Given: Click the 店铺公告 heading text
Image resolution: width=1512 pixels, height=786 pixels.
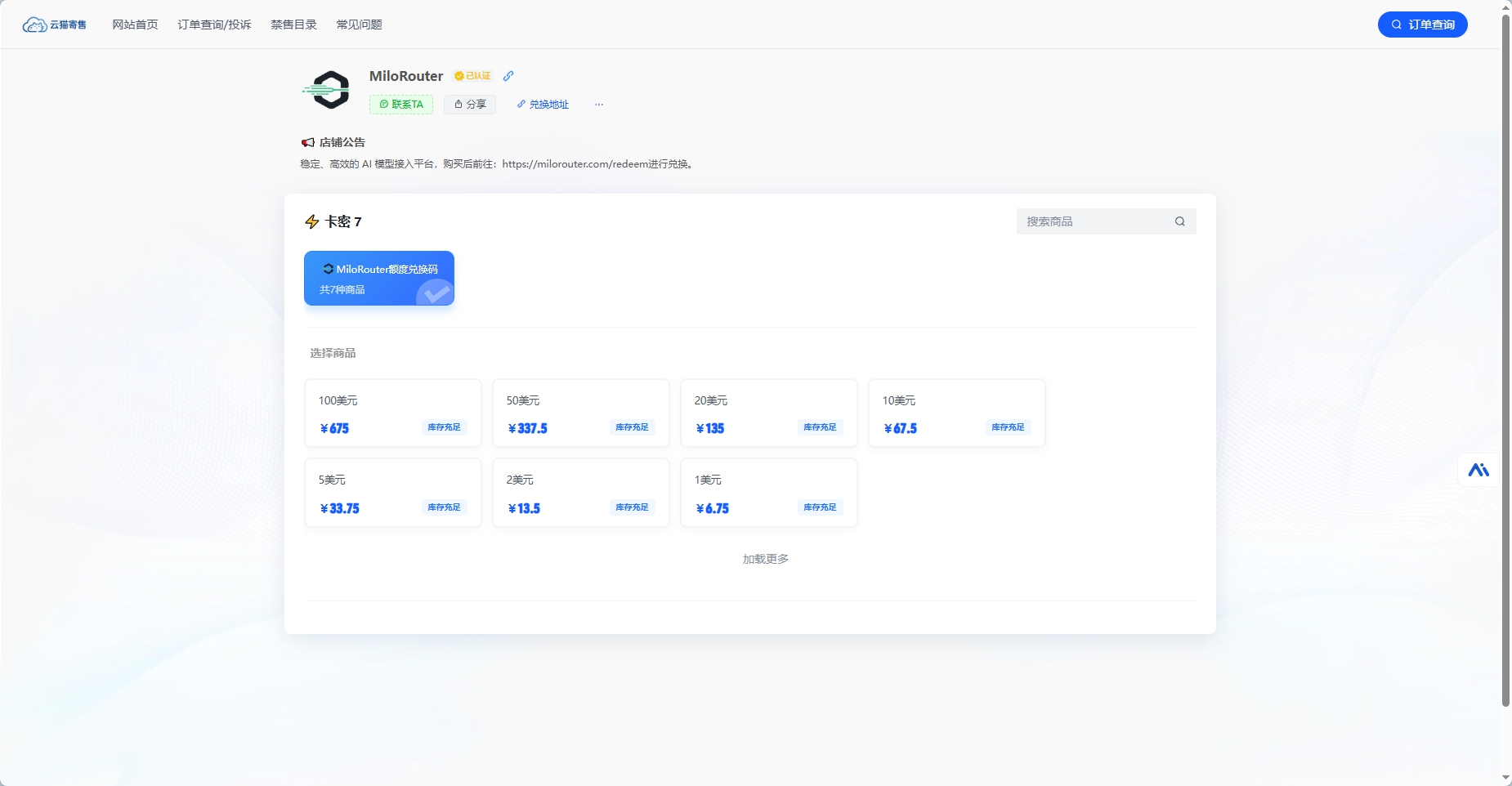Looking at the screenshot, I should [342, 142].
